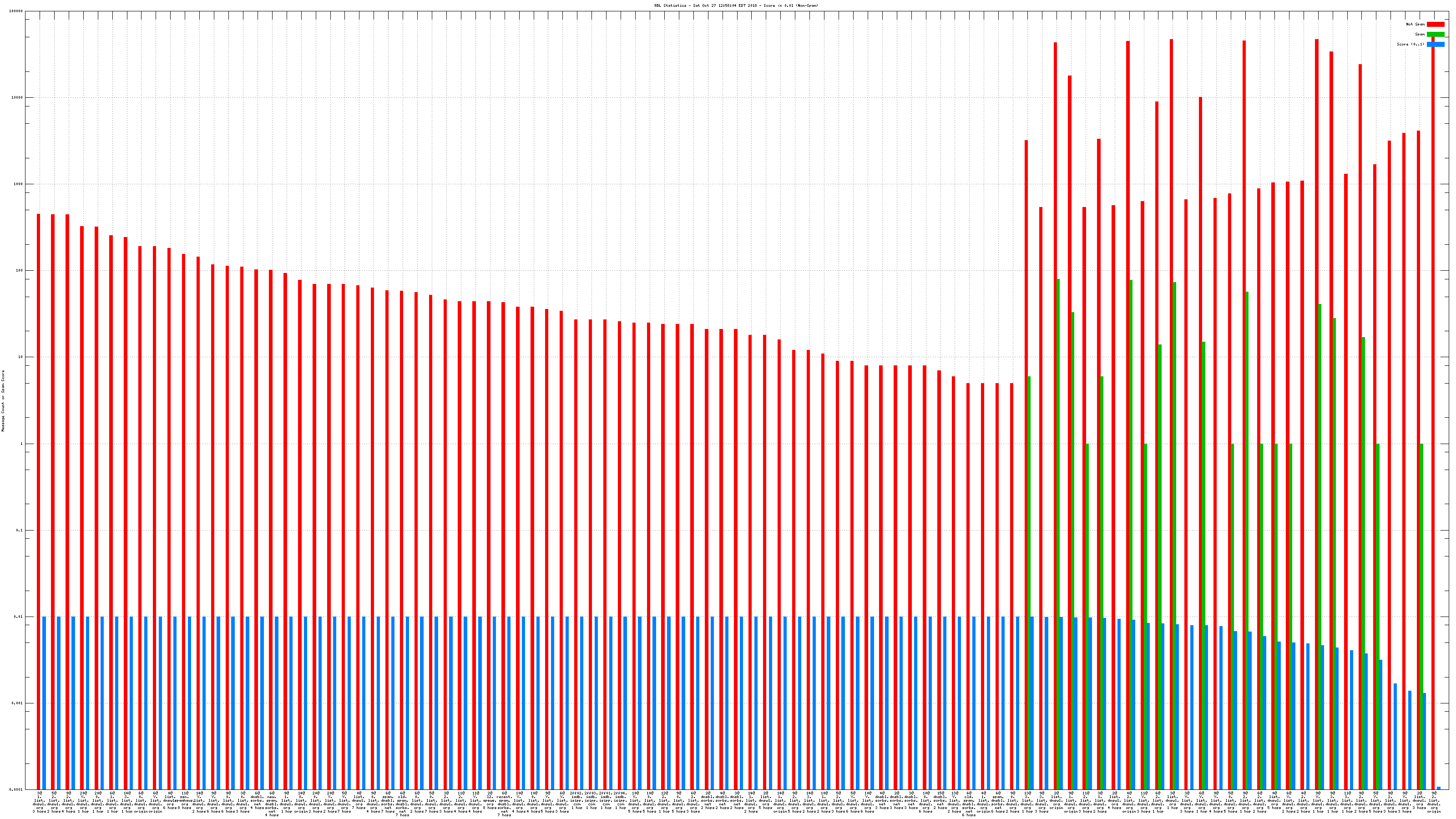Click the 0.0001 y-axis tick label

[17, 790]
